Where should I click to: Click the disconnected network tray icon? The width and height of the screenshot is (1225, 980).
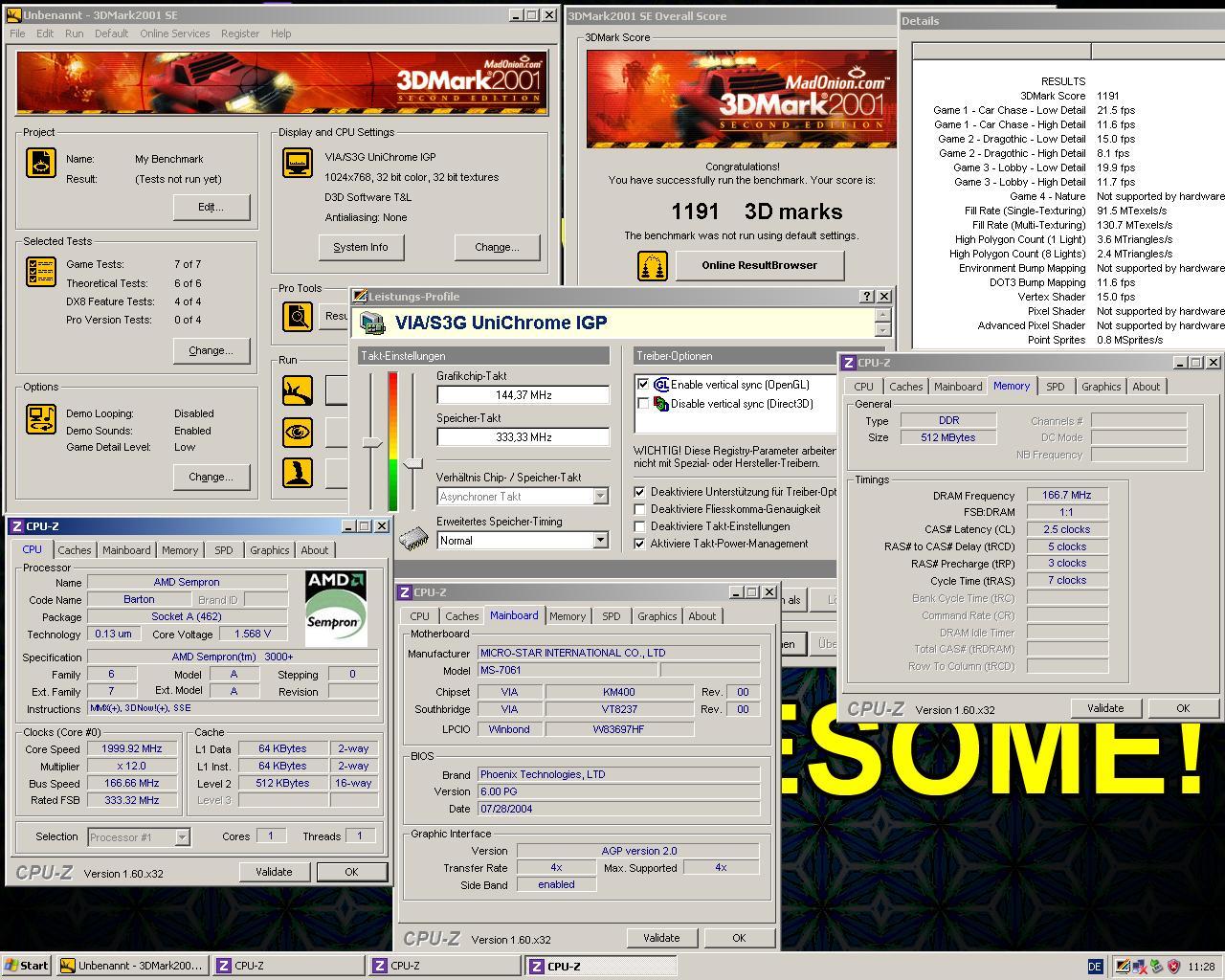tap(1140, 967)
